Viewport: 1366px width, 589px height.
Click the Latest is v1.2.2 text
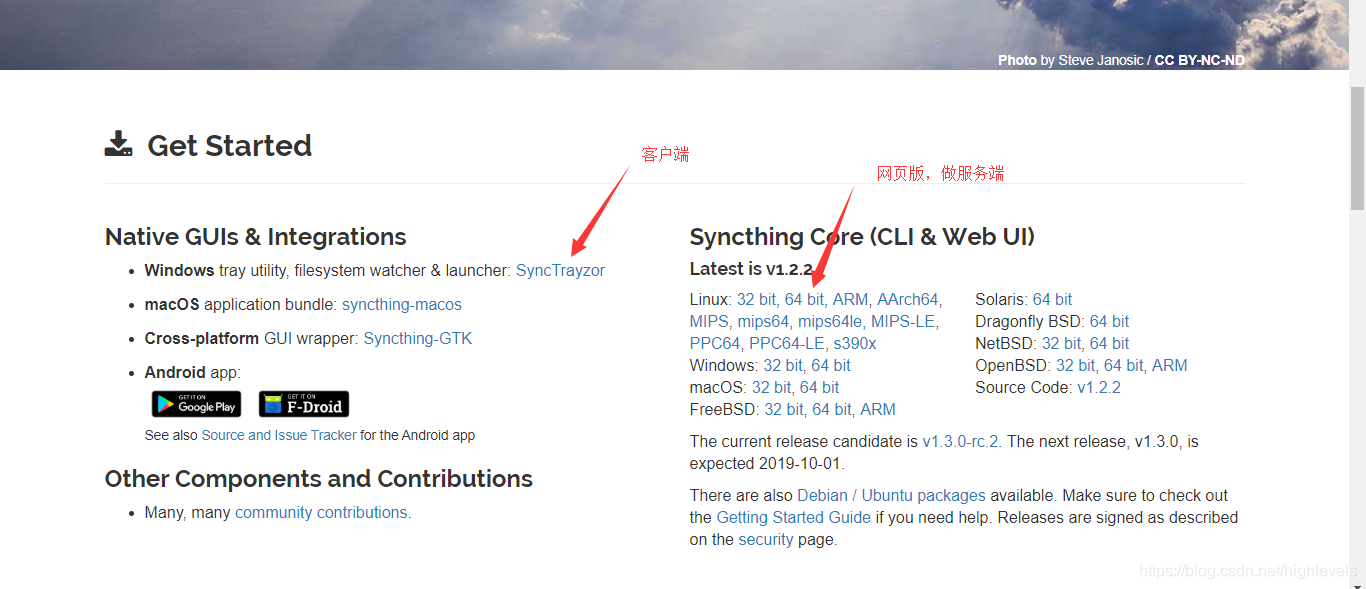750,269
